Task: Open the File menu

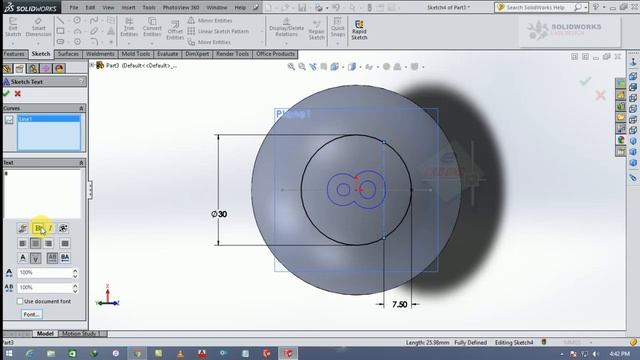Action: (x=74, y=7)
